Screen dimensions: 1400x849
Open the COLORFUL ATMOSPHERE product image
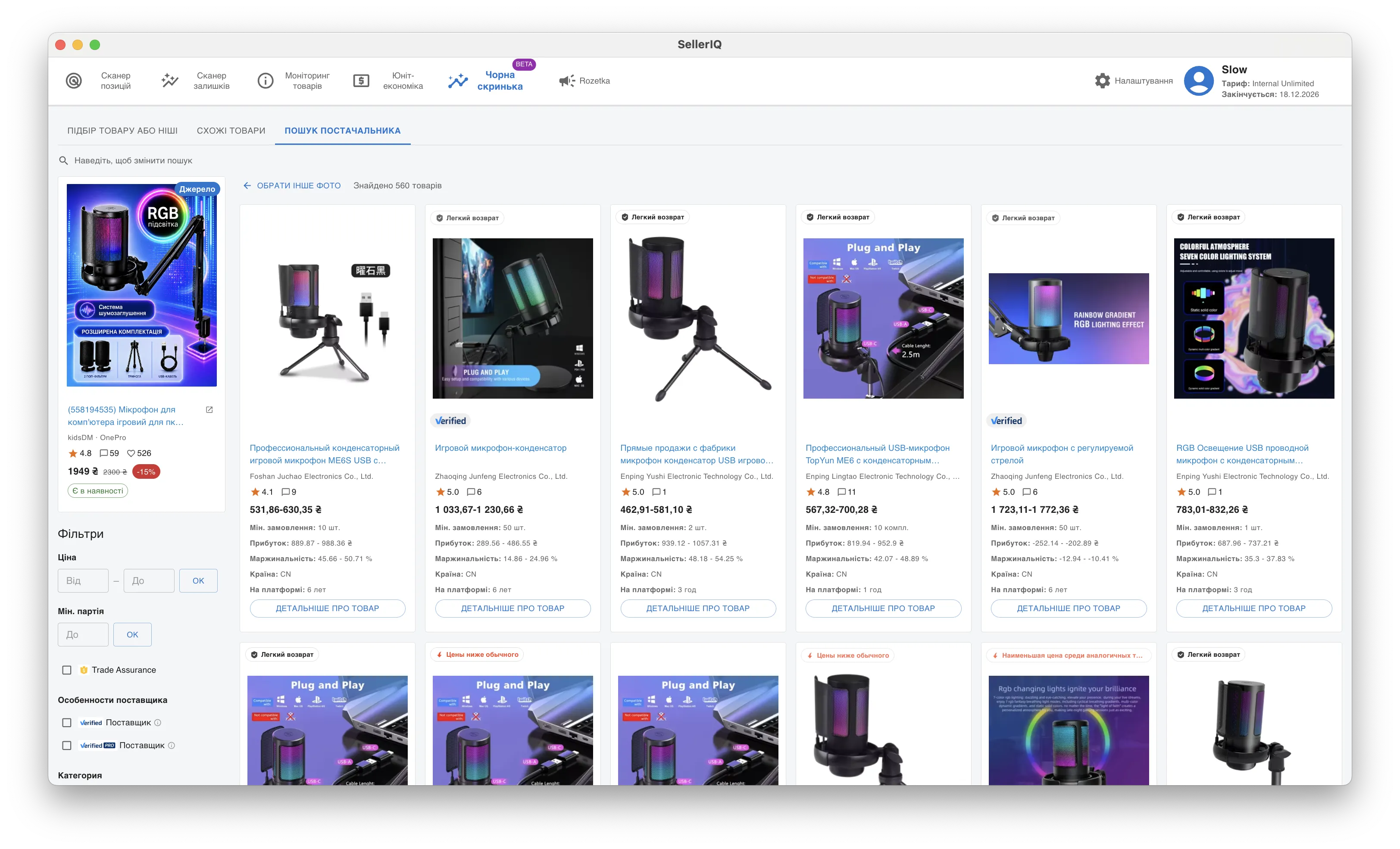pos(1254,319)
